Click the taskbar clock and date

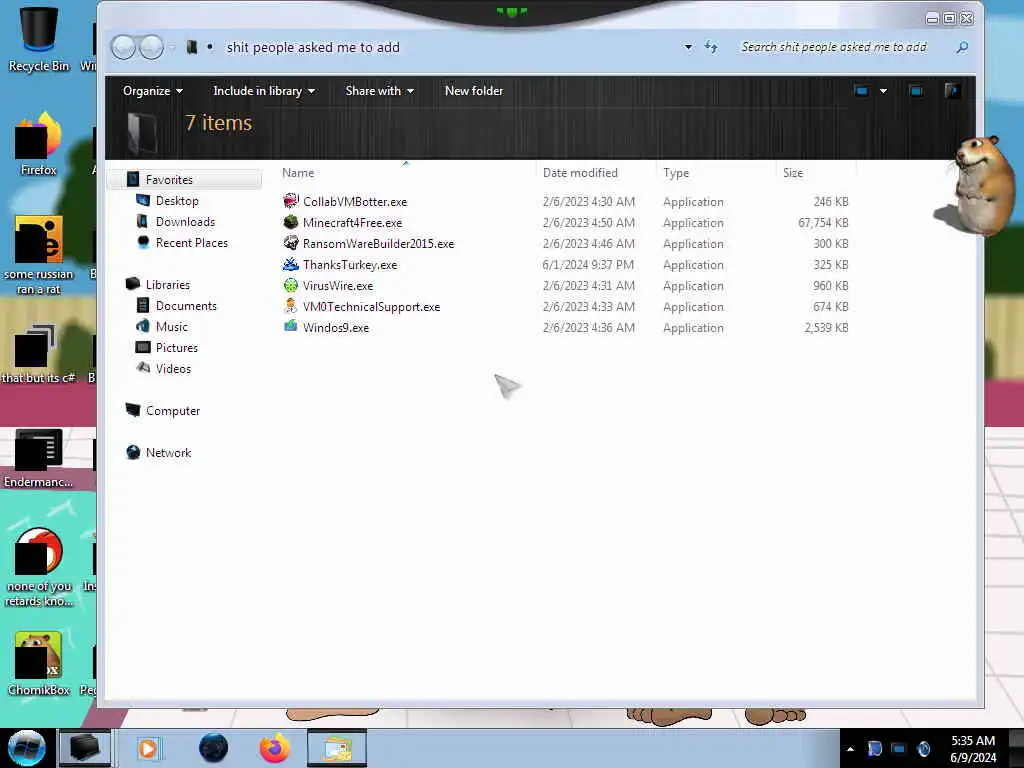pyautogui.click(x=973, y=749)
